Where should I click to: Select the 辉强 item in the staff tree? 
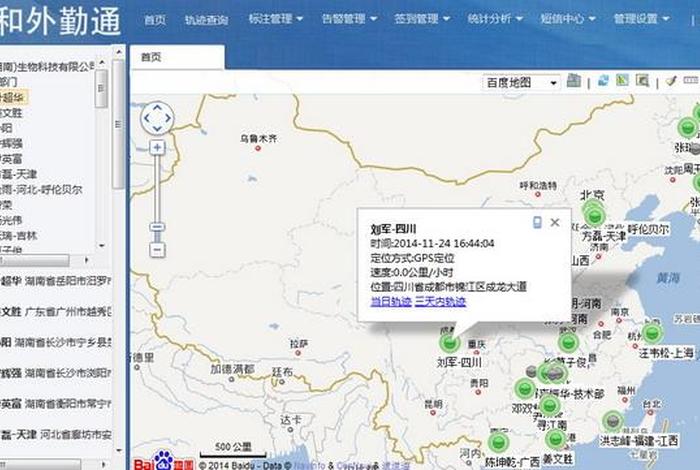(x=11, y=143)
